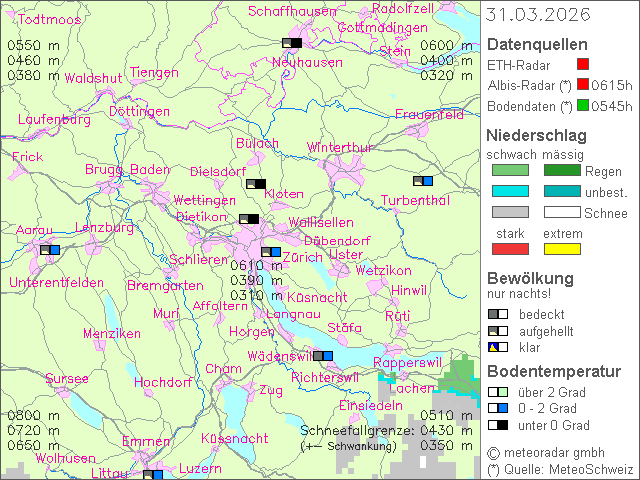Click the station marker at Littau
The width and height of the screenshot is (640, 480).
tap(153, 475)
